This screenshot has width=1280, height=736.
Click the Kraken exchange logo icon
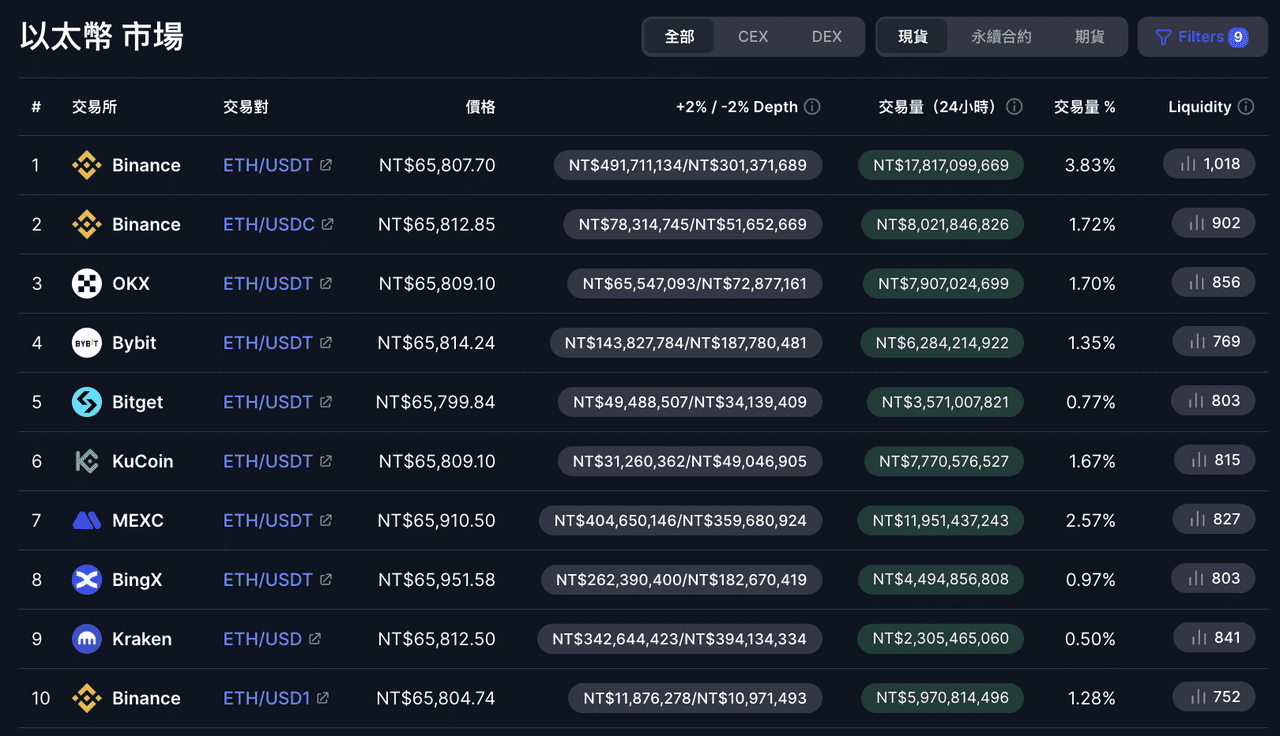[x=87, y=639]
